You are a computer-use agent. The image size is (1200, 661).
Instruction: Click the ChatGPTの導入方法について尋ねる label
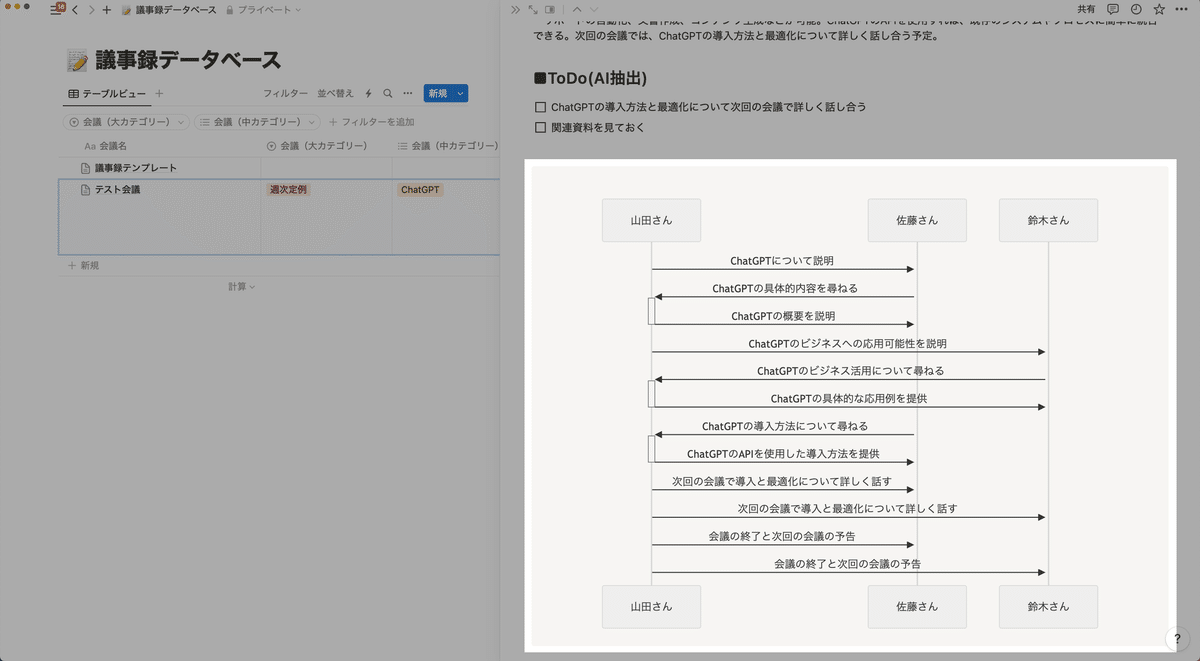tap(785, 426)
